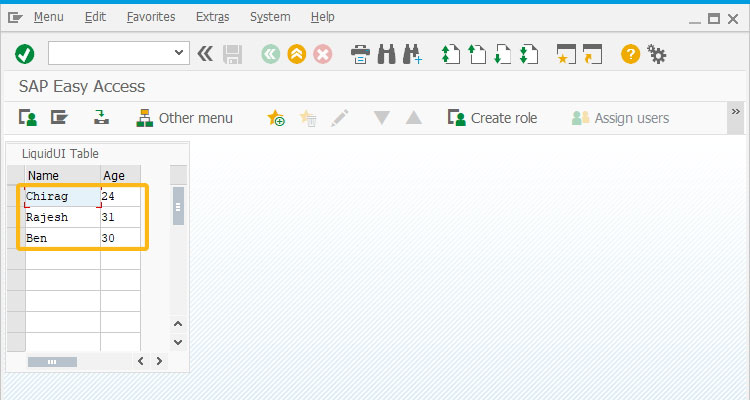
Task: Click the Add to Favorites star icon
Action: pyautogui.click(x=276, y=118)
